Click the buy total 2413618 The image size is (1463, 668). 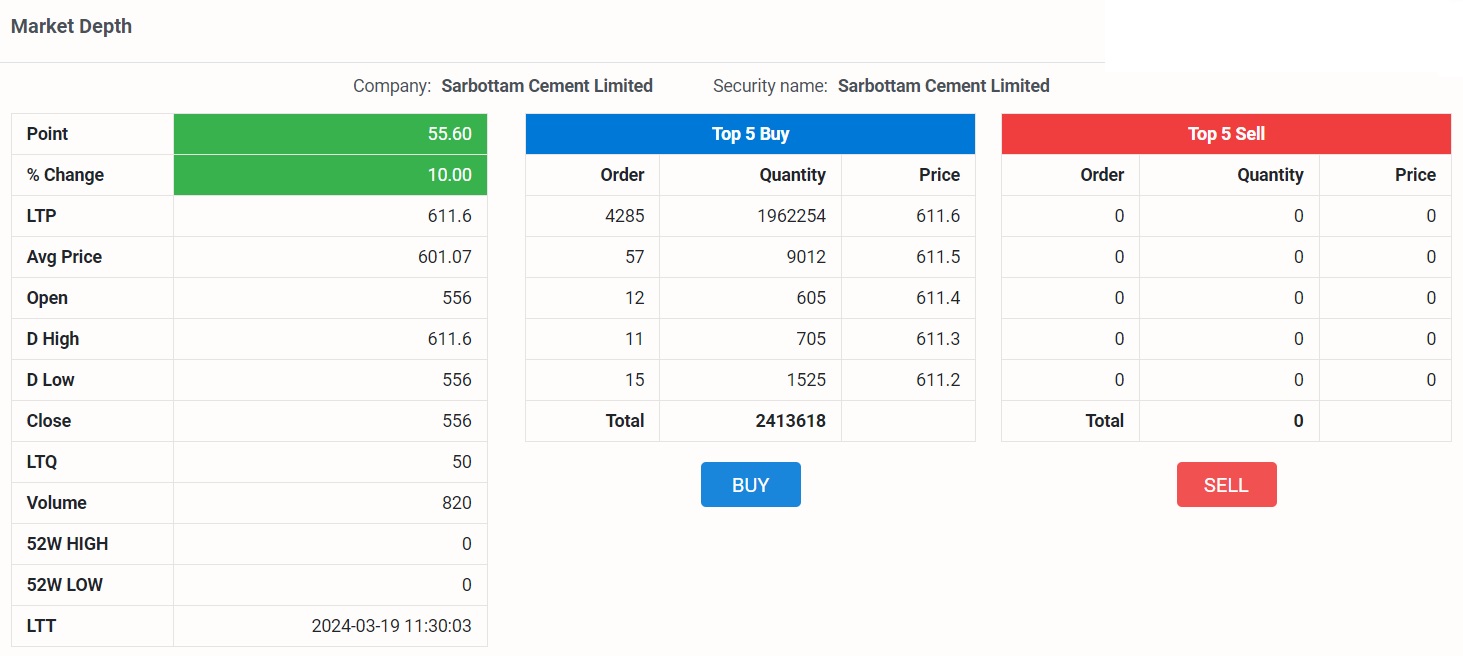pos(791,421)
